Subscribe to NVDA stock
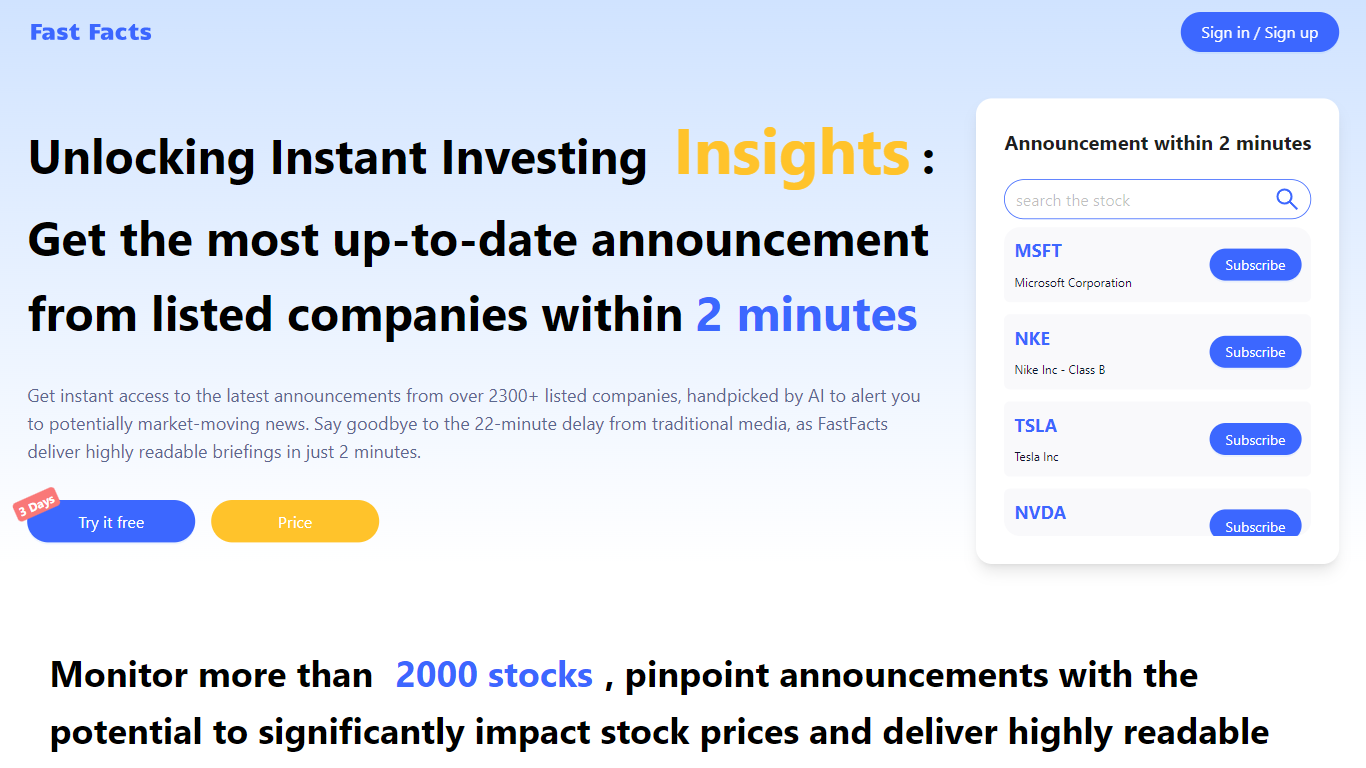This screenshot has height=768, width=1366. pos(1255,524)
